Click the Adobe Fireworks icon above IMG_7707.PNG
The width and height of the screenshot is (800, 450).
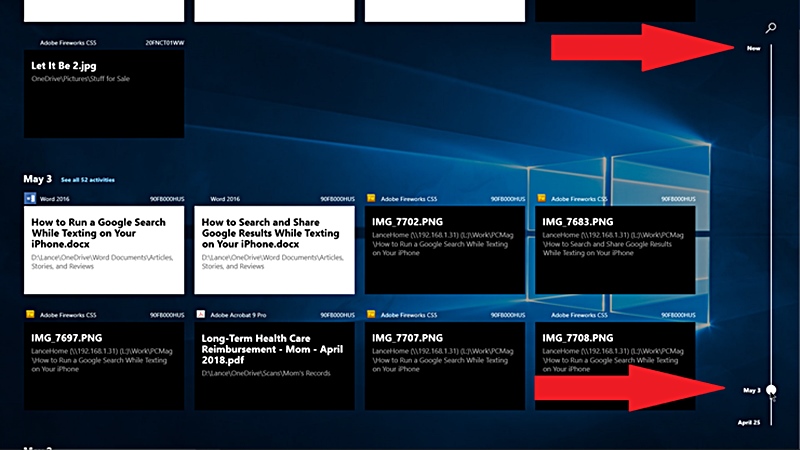point(371,313)
